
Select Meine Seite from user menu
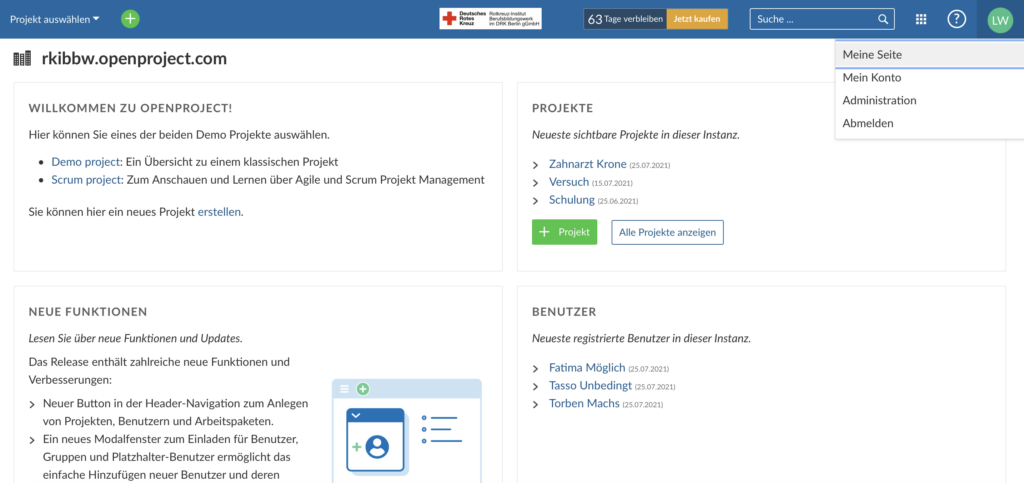(x=929, y=55)
